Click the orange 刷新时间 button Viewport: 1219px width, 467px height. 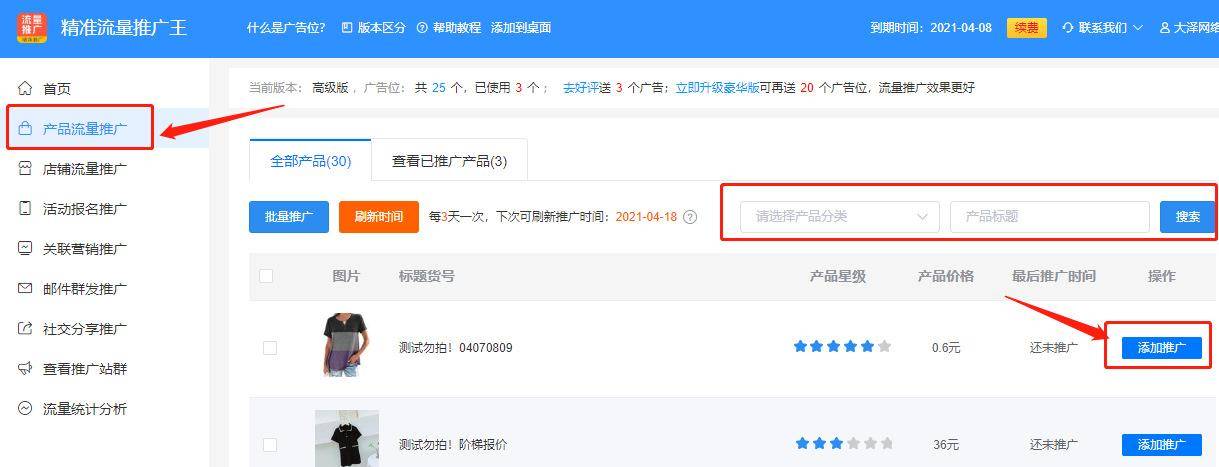pyautogui.click(x=379, y=216)
